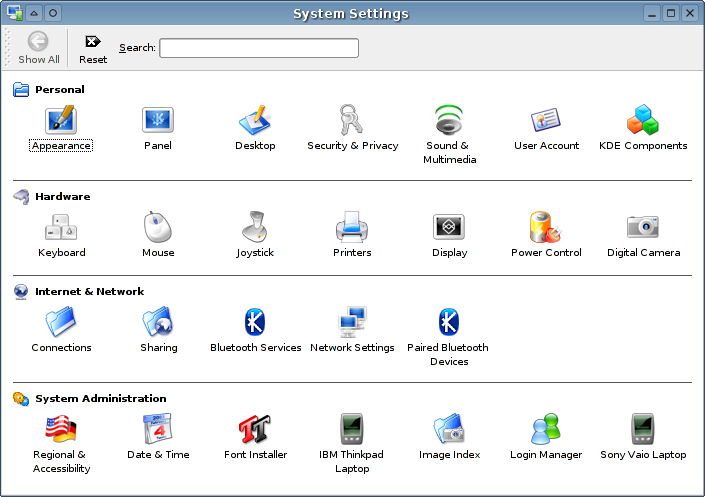Open Security & Privacy settings
Image resolution: width=705 pixels, height=497 pixels.
tap(352, 122)
